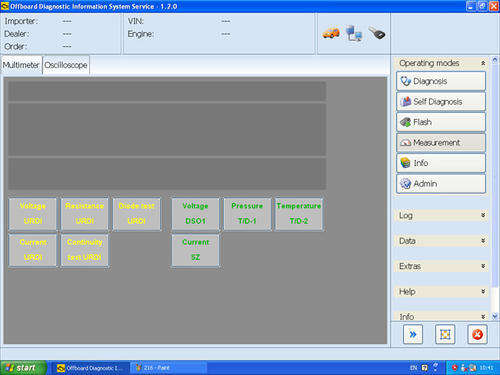Expand the Log section

(x=441, y=215)
